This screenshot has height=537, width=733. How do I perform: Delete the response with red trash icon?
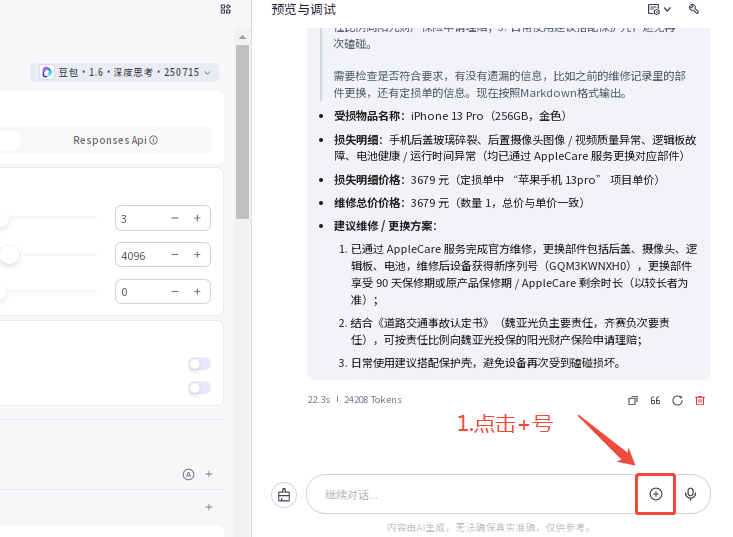[x=700, y=401]
